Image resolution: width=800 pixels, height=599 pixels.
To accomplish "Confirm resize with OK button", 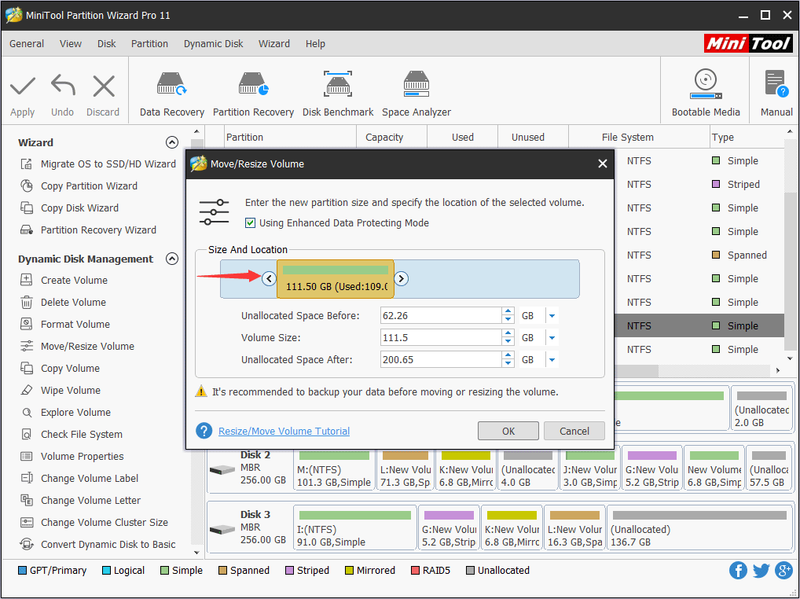I will pyautogui.click(x=508, y=431).
